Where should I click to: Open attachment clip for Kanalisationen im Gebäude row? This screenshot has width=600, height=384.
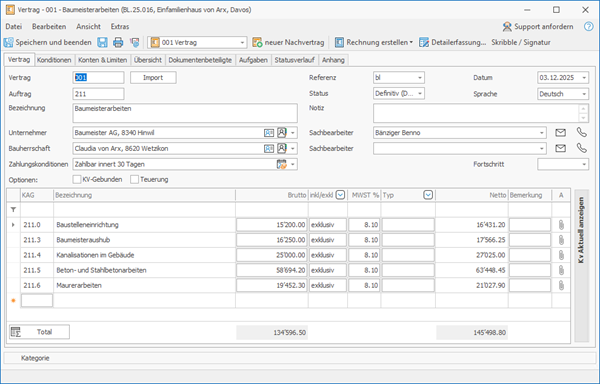coord(561,255)
